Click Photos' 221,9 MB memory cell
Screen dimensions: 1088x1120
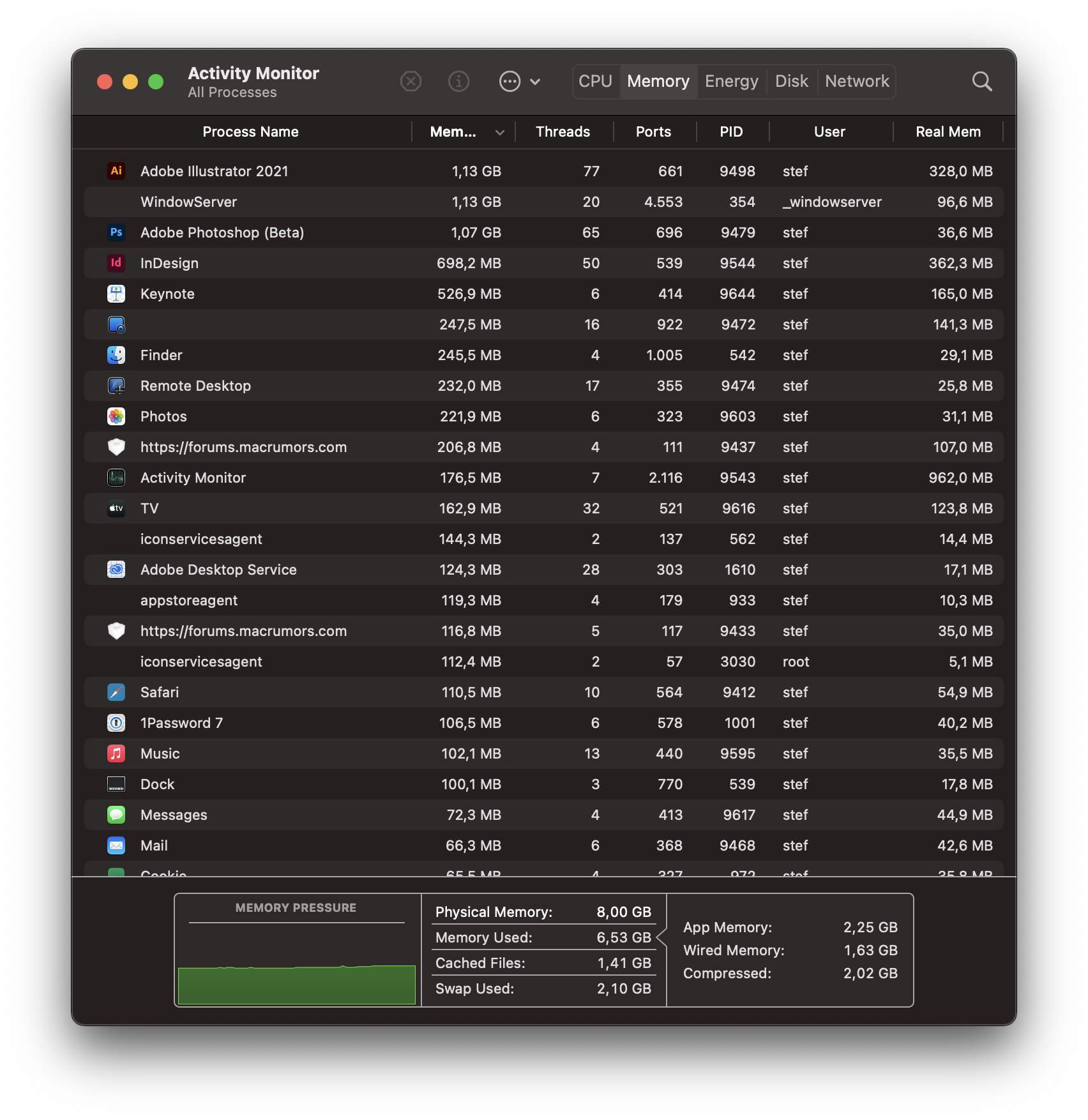470,416
